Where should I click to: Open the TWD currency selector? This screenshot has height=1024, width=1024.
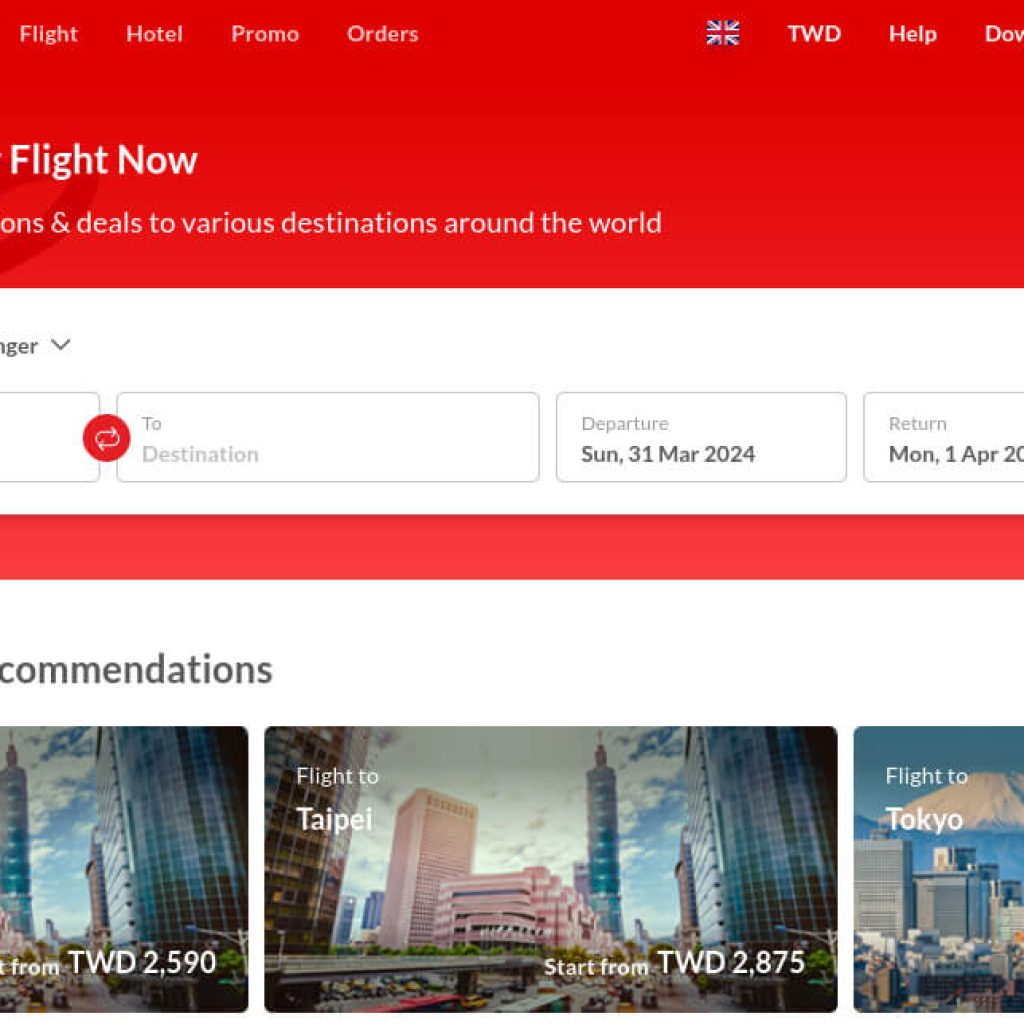pyautogui.click(x=813, y=34)
